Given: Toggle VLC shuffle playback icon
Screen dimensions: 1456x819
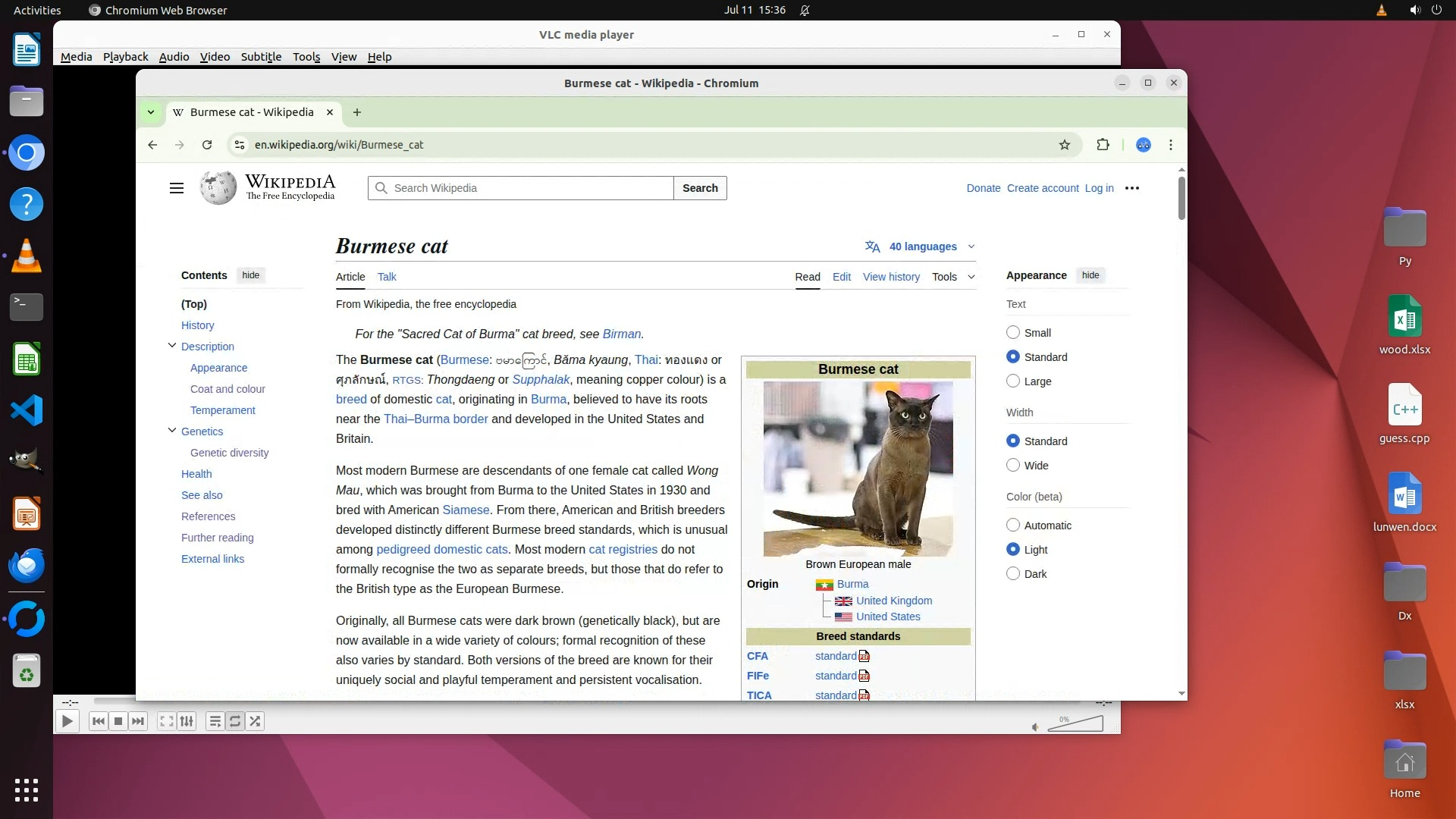Looking at the screenshot, I should [256, 721].
